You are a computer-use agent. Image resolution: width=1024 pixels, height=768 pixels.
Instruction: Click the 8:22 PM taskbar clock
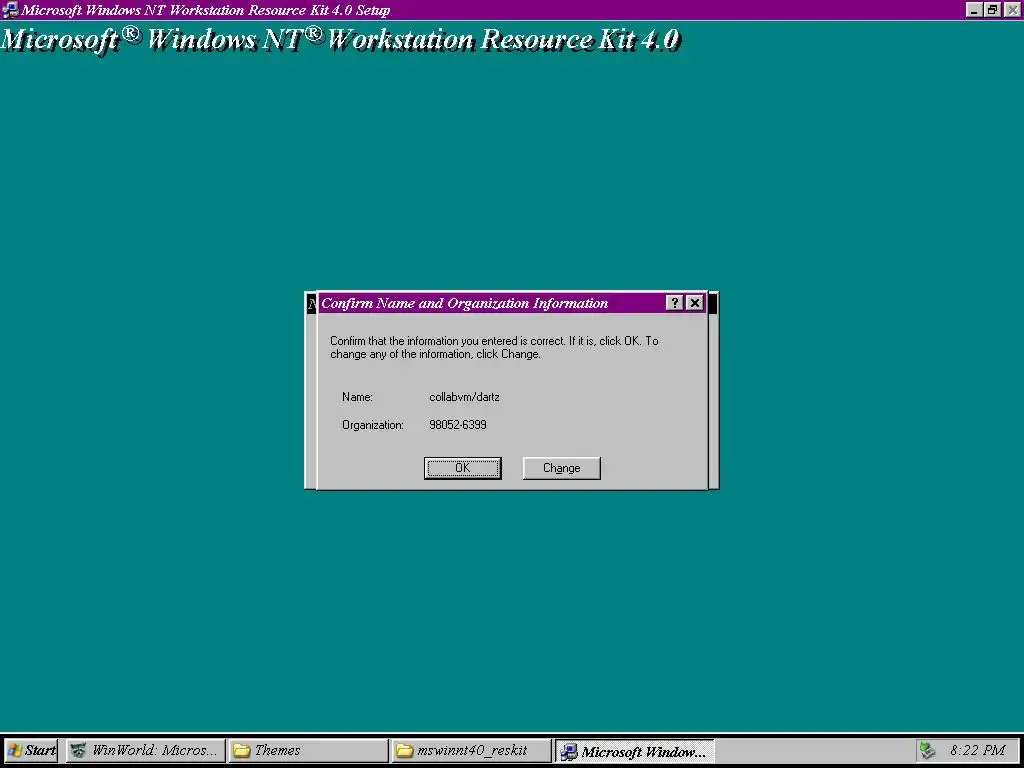(x=978, y=750)
